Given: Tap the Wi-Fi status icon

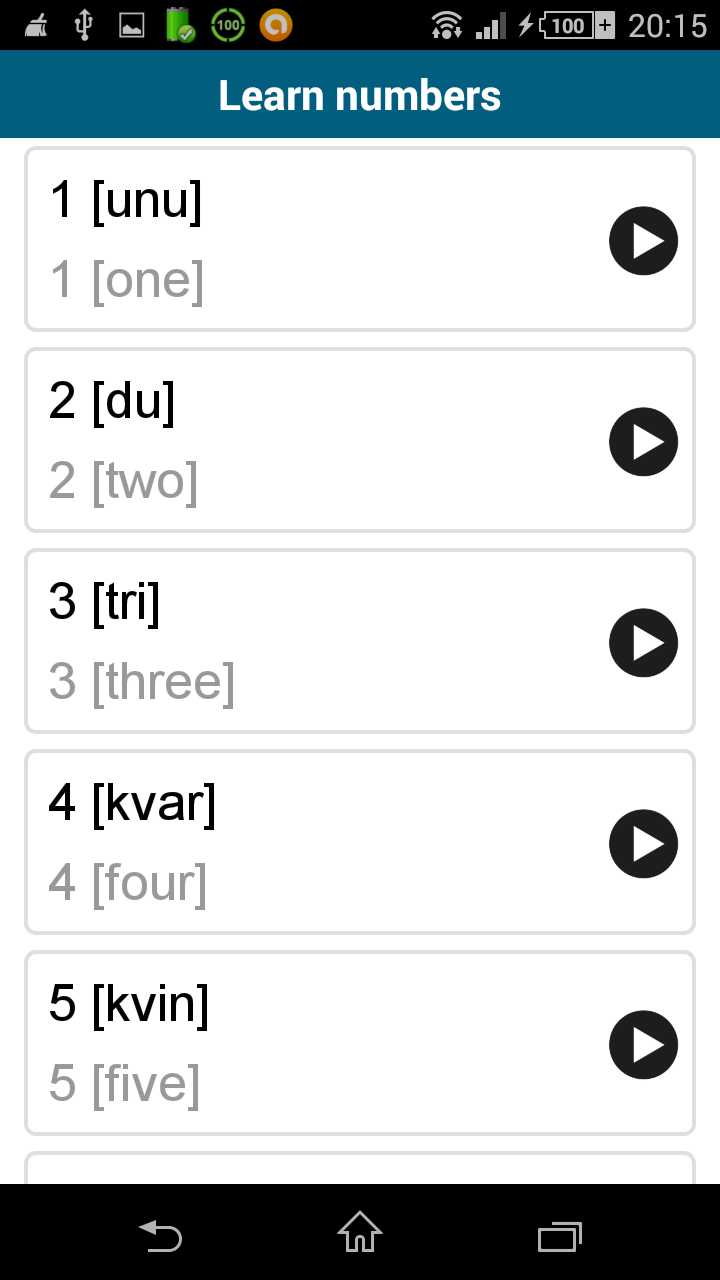Looking at the screenshot, I should 447,25.
